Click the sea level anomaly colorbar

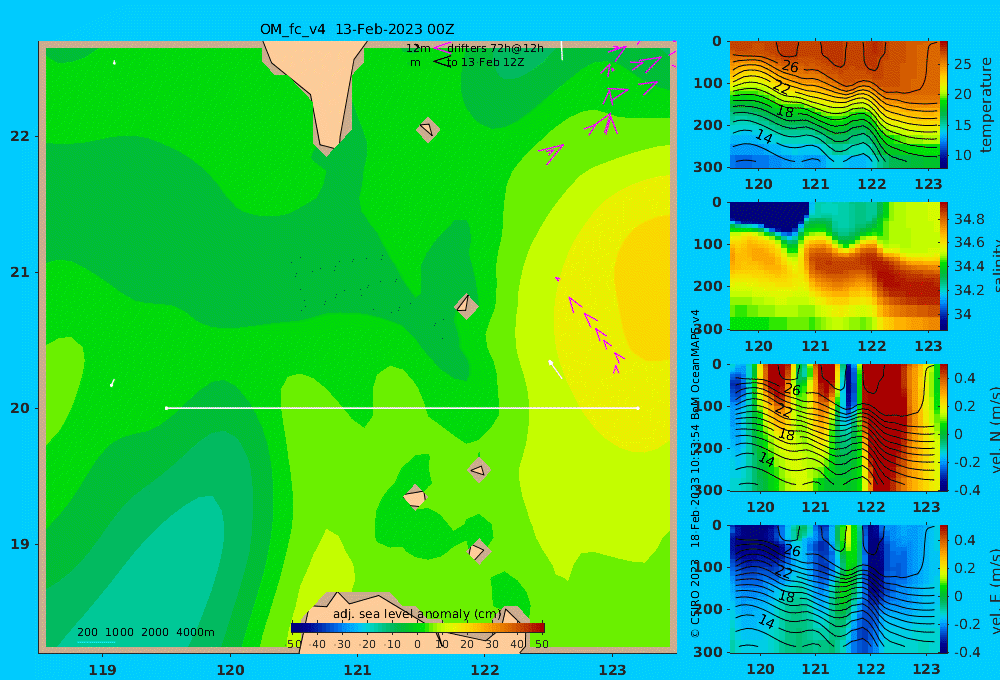pos(418,628)
